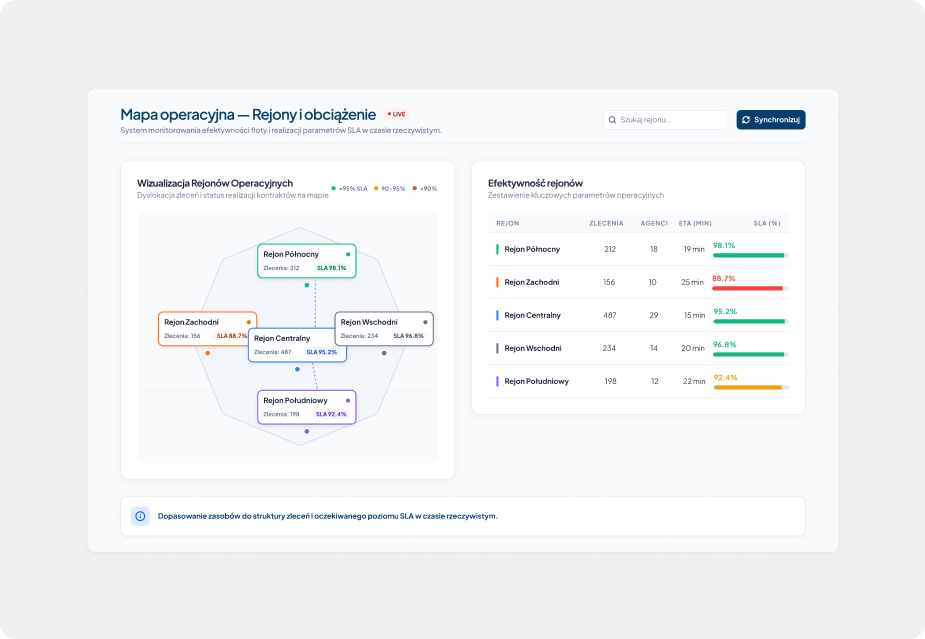Select the Rejon Zachodni table row
The width and height of the screenshot is (925, 639).
(638, 282)
